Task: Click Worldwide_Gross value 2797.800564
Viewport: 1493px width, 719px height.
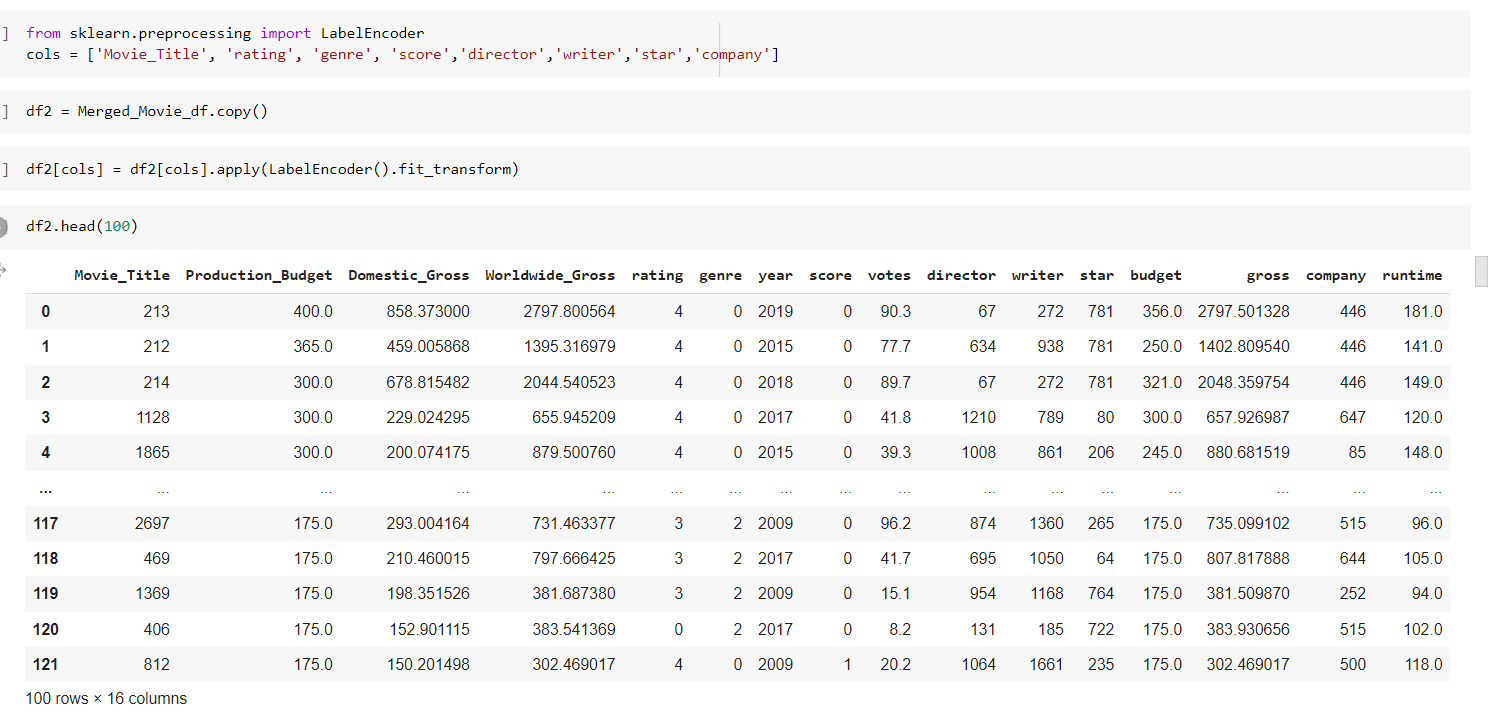Action: pos(569,311)
